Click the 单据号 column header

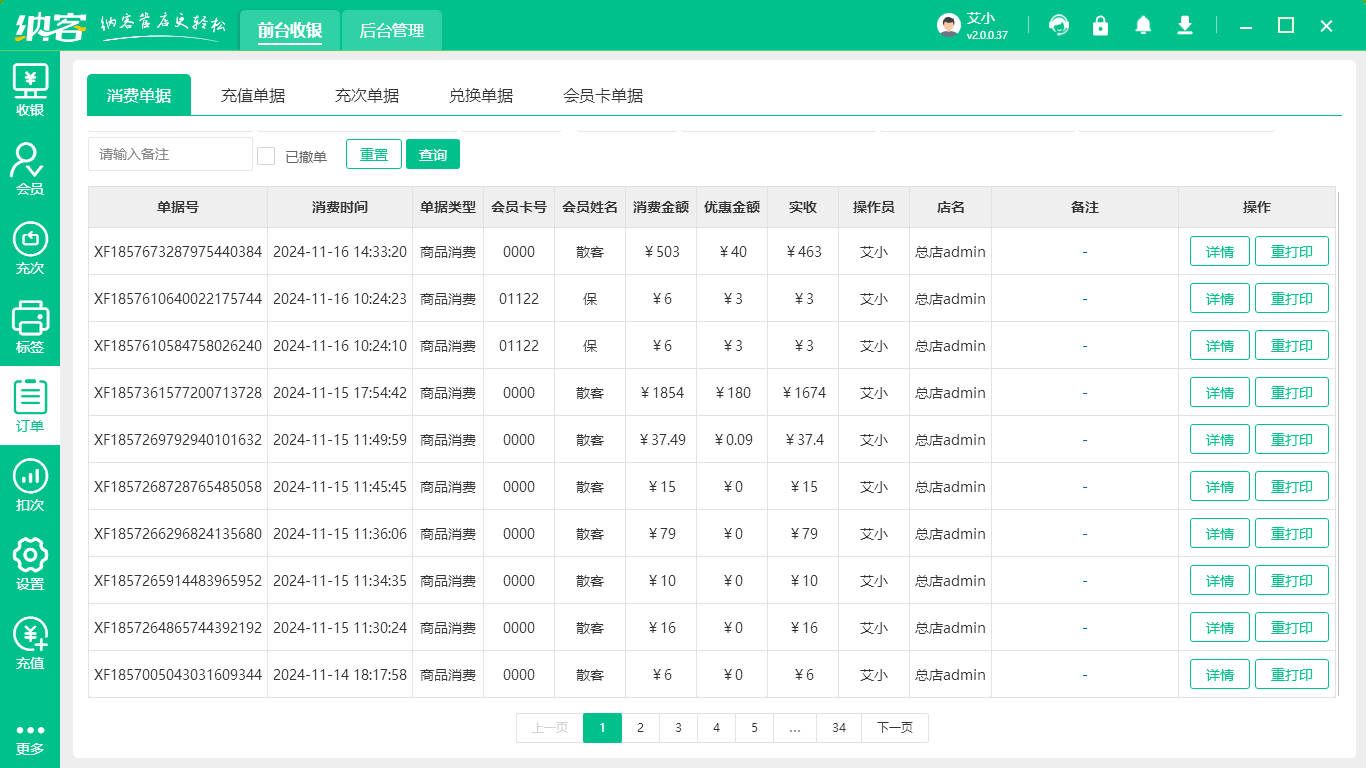coord(178,207)
